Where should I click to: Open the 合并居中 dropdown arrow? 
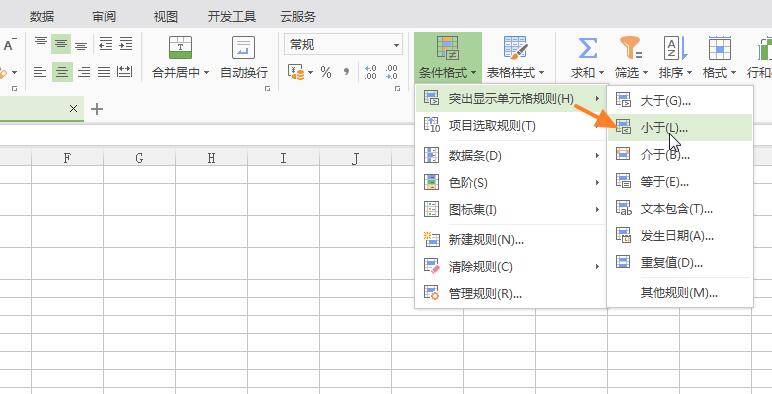pos(206,73)
